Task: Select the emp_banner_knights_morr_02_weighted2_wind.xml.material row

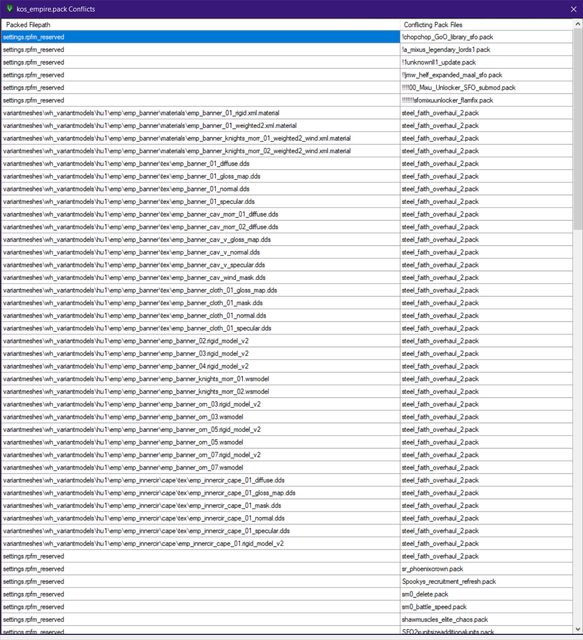Action: pyautogui.click(x=200, y=151)
